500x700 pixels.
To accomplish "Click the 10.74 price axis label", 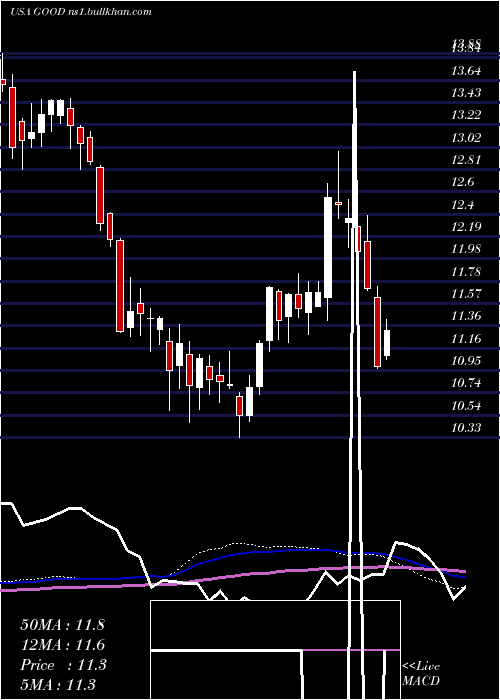I will [x=466, y=383].
